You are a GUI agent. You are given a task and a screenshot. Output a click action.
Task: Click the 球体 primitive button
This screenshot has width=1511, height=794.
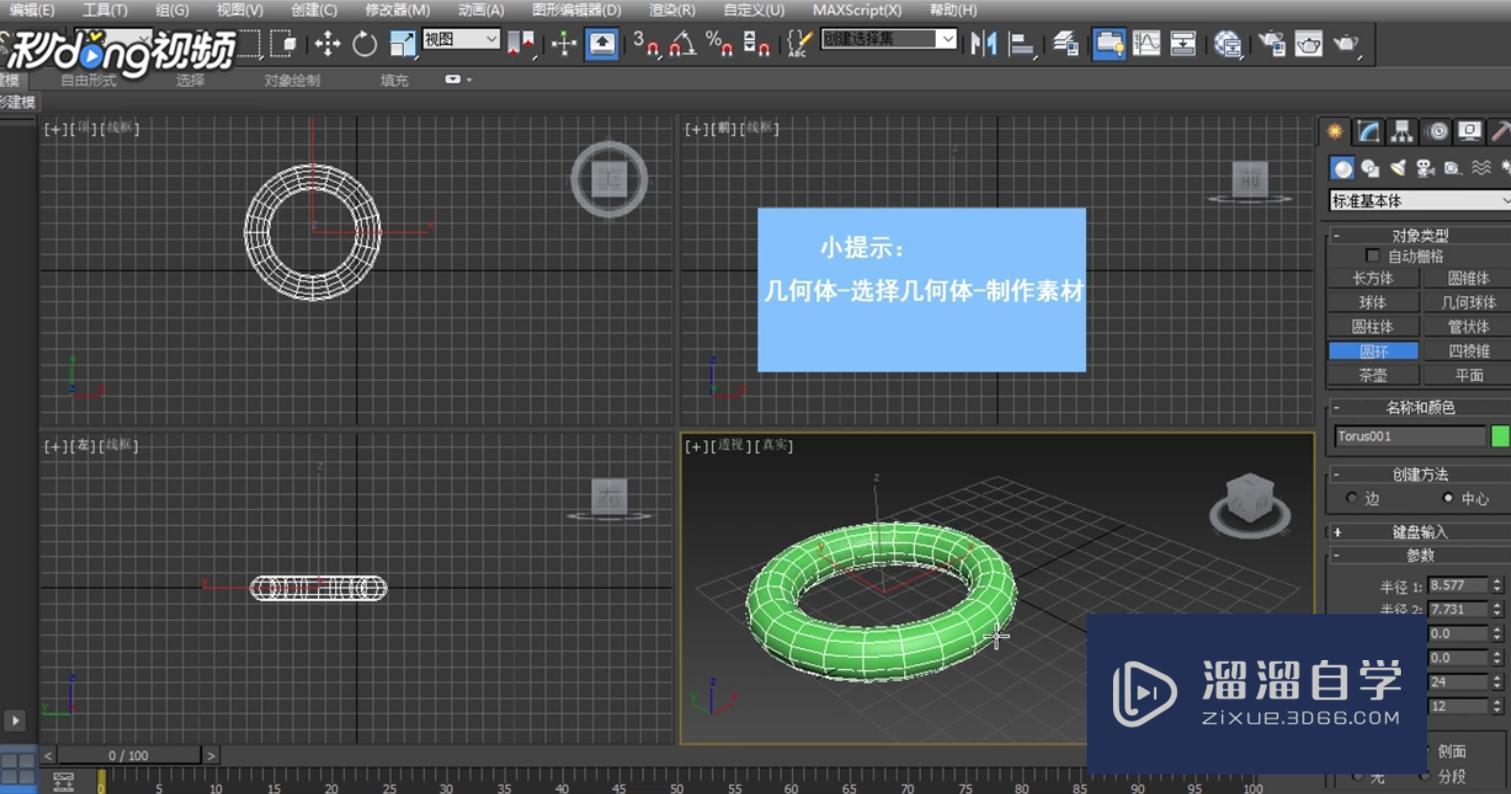click(1373, 302)
